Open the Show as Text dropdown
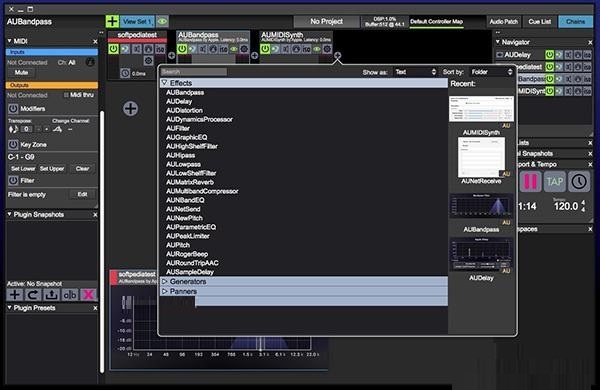Image resolution: width=600 pixels, height=390 pixels. click(415, 72)
